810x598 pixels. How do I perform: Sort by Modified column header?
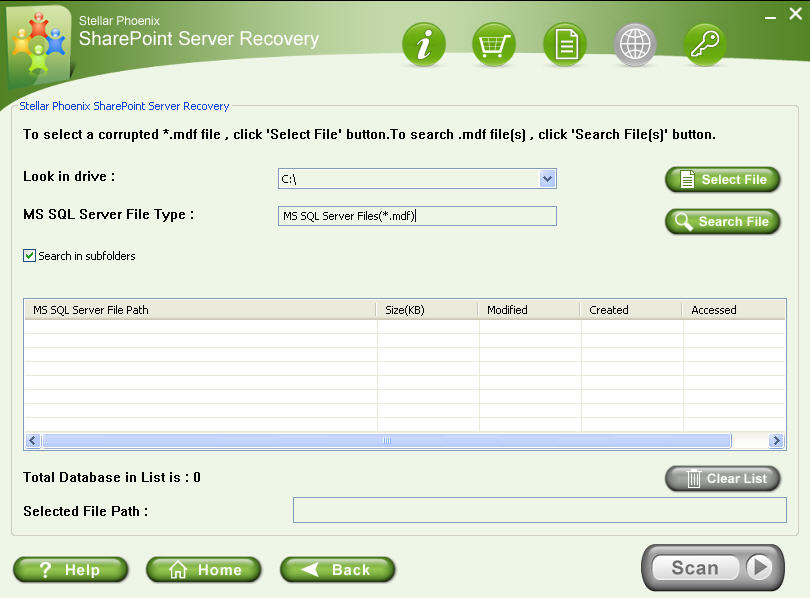529,310
